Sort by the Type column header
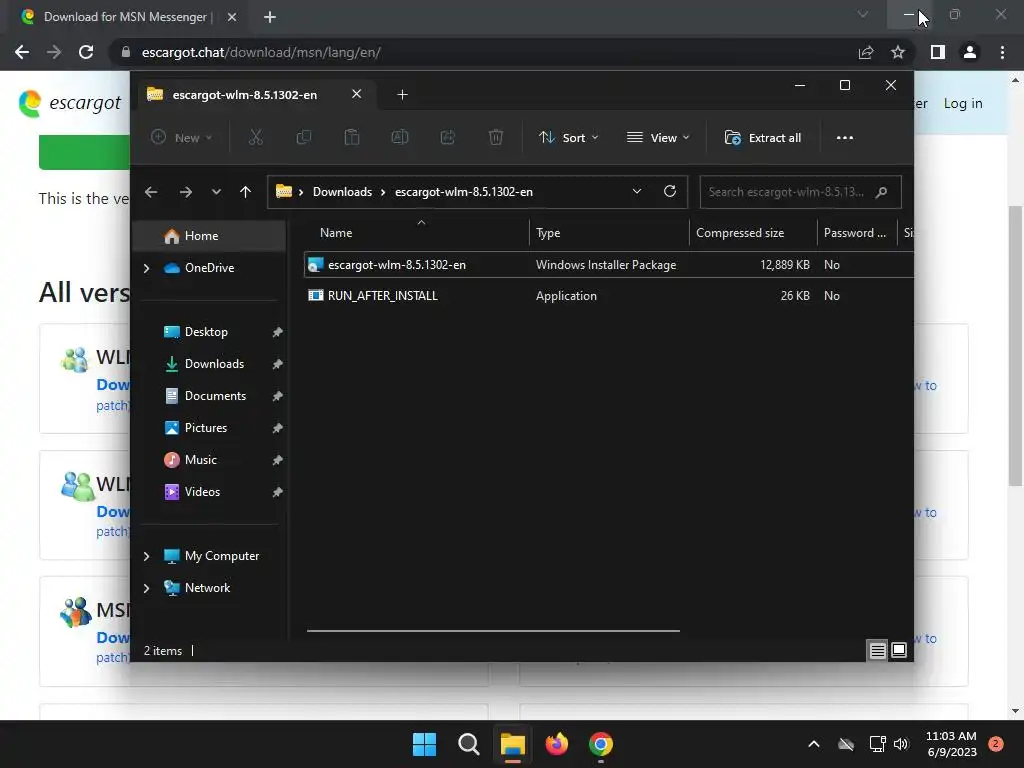Screen dimensions: 1024x768 (609, 232)
